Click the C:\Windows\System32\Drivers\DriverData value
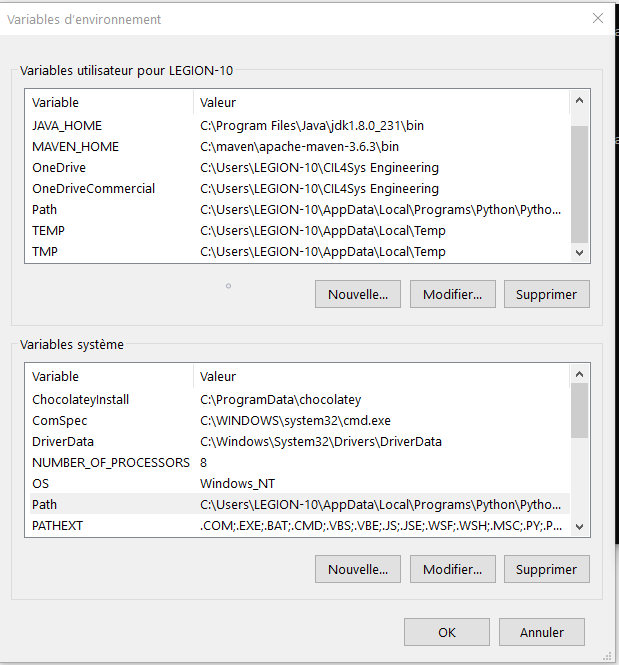The width and height of the screenshot is (619, 665). (321, 441)
